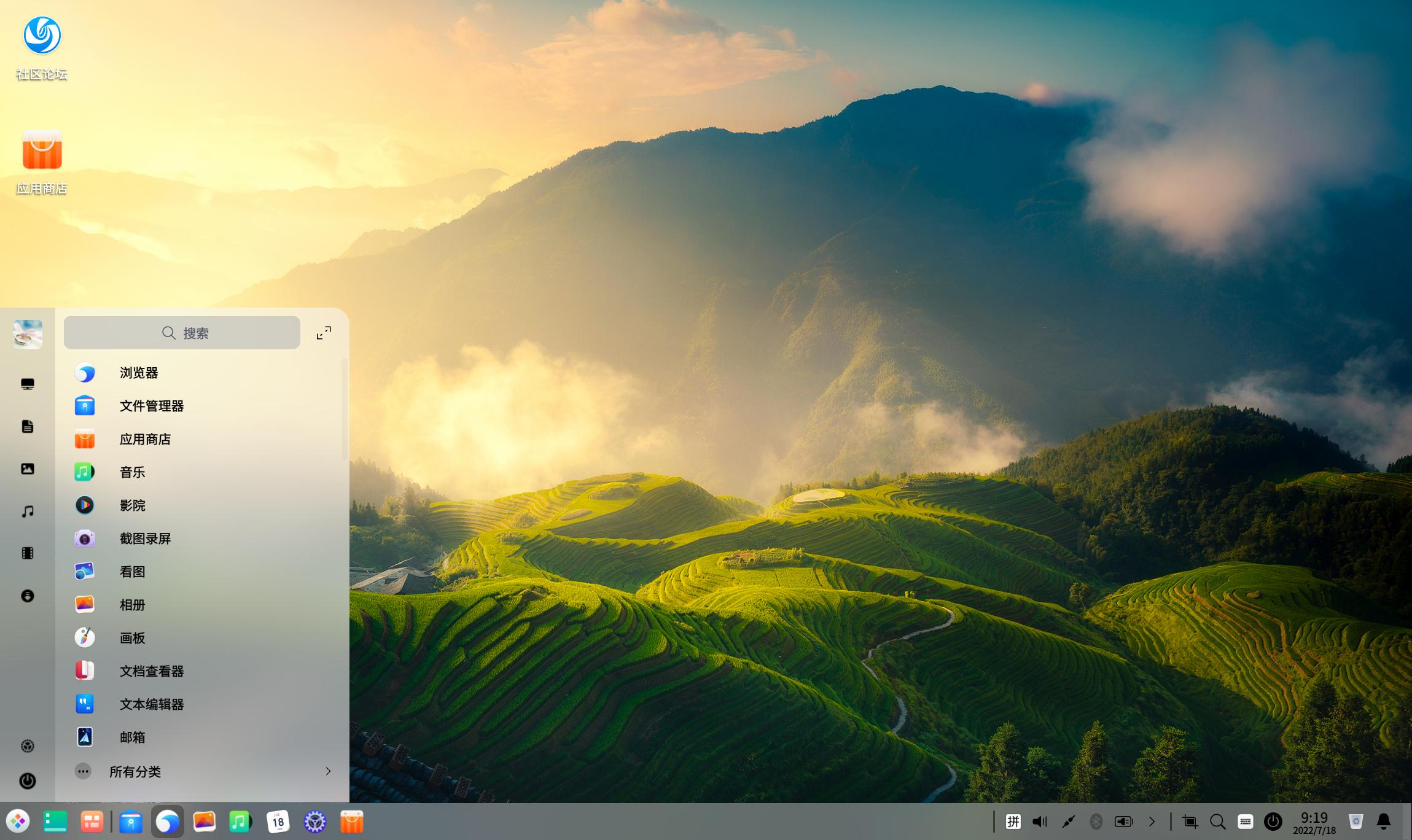Open the 应用商店 desktop shortcut
The height and width of the screenshot is (840, 1412).
(41, 149)
